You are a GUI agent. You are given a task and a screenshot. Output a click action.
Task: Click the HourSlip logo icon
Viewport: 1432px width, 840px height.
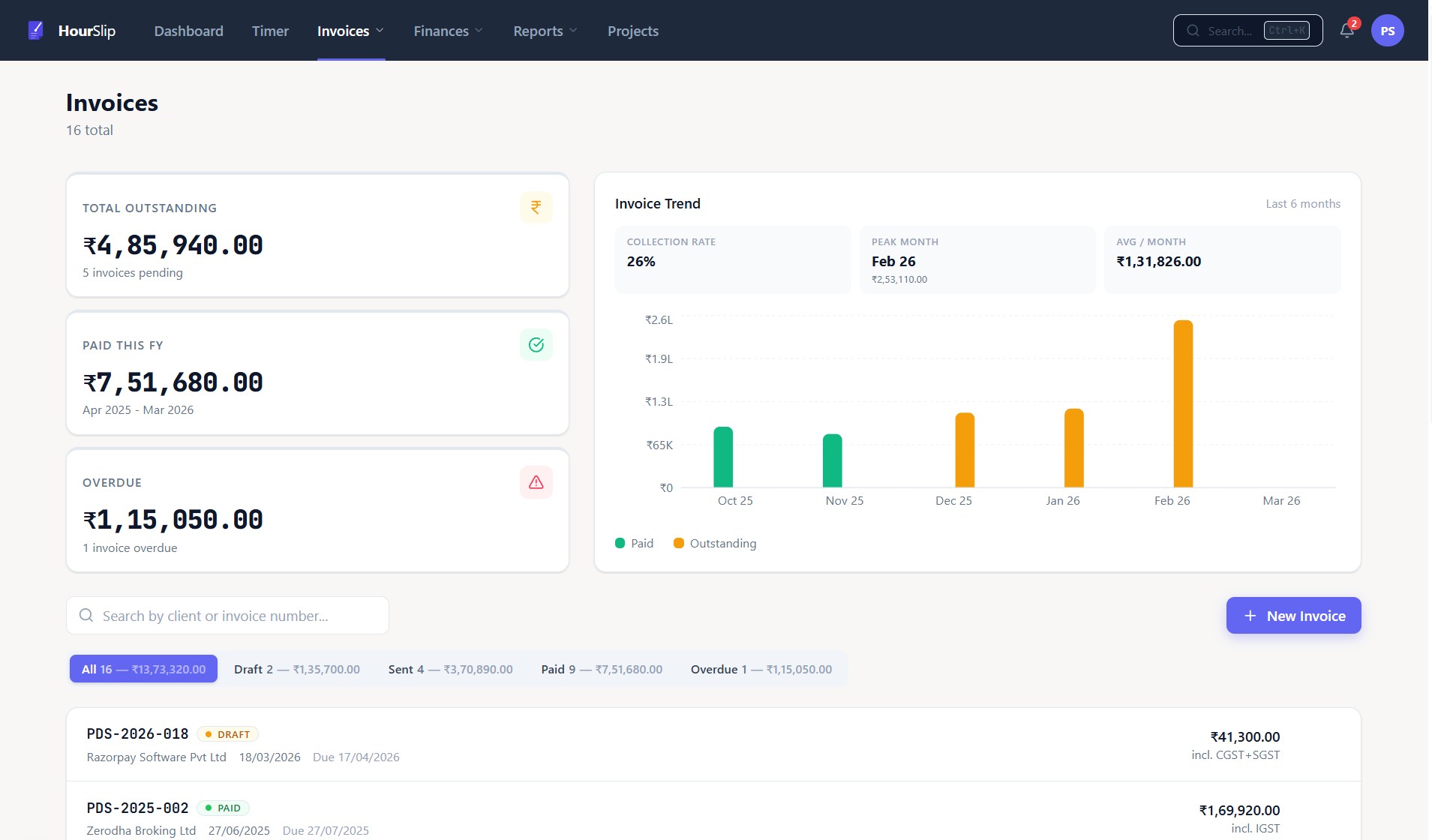[x=35, y=31]
